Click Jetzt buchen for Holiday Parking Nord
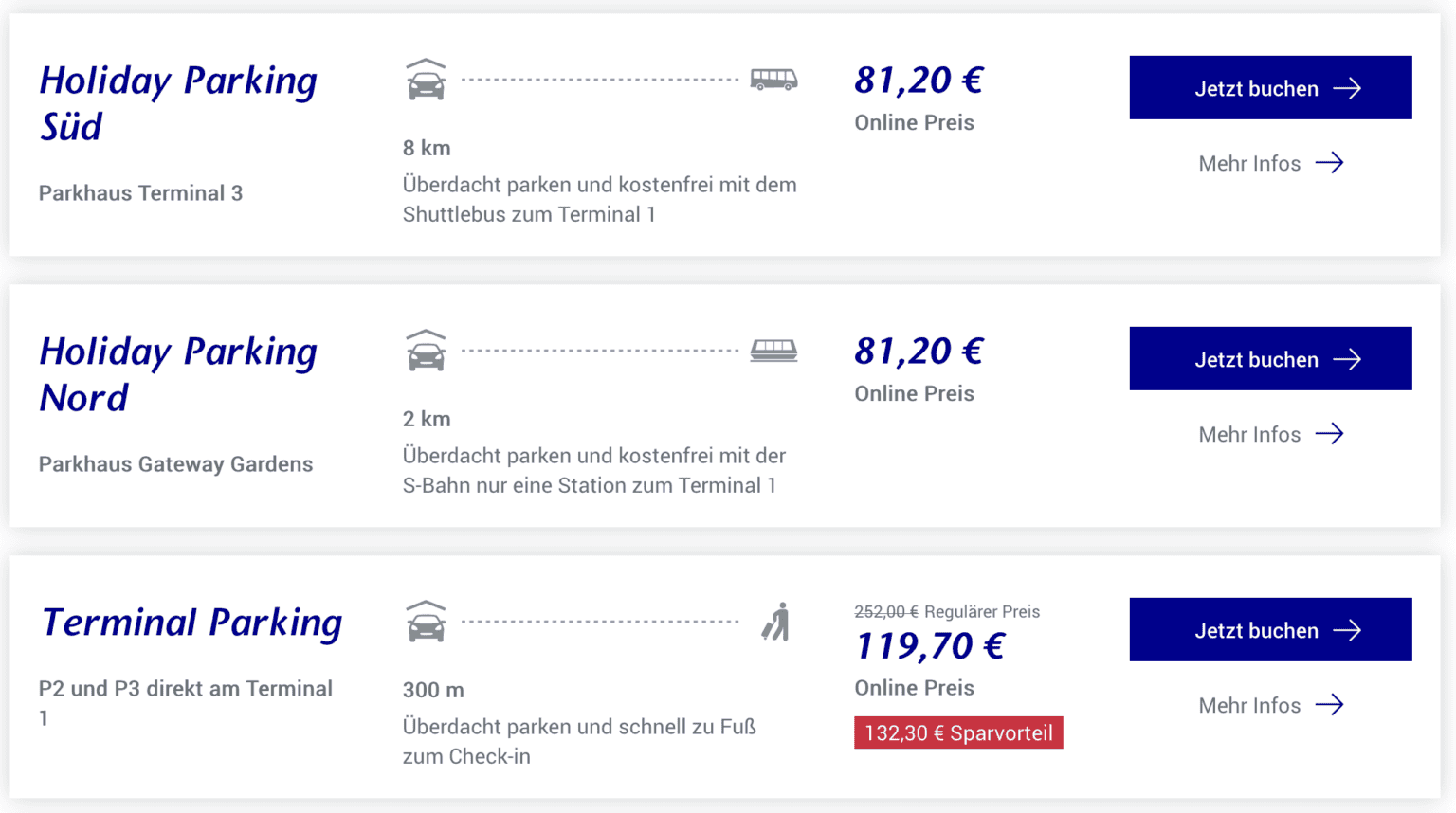This screenshot has width=1456, height=813. coord(1270,358)
